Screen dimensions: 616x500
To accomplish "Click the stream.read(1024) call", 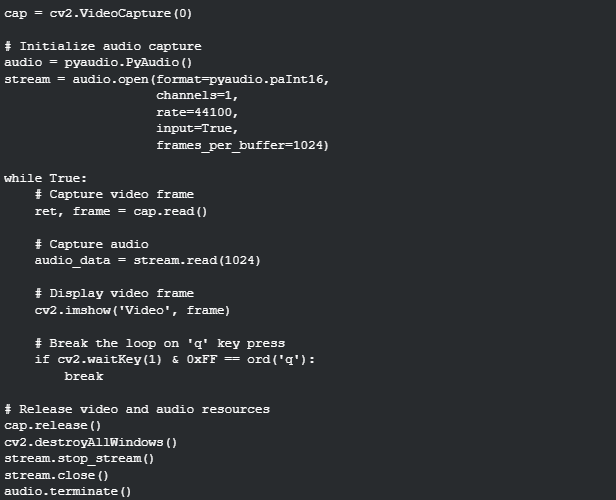I will [x=196, y=260].
